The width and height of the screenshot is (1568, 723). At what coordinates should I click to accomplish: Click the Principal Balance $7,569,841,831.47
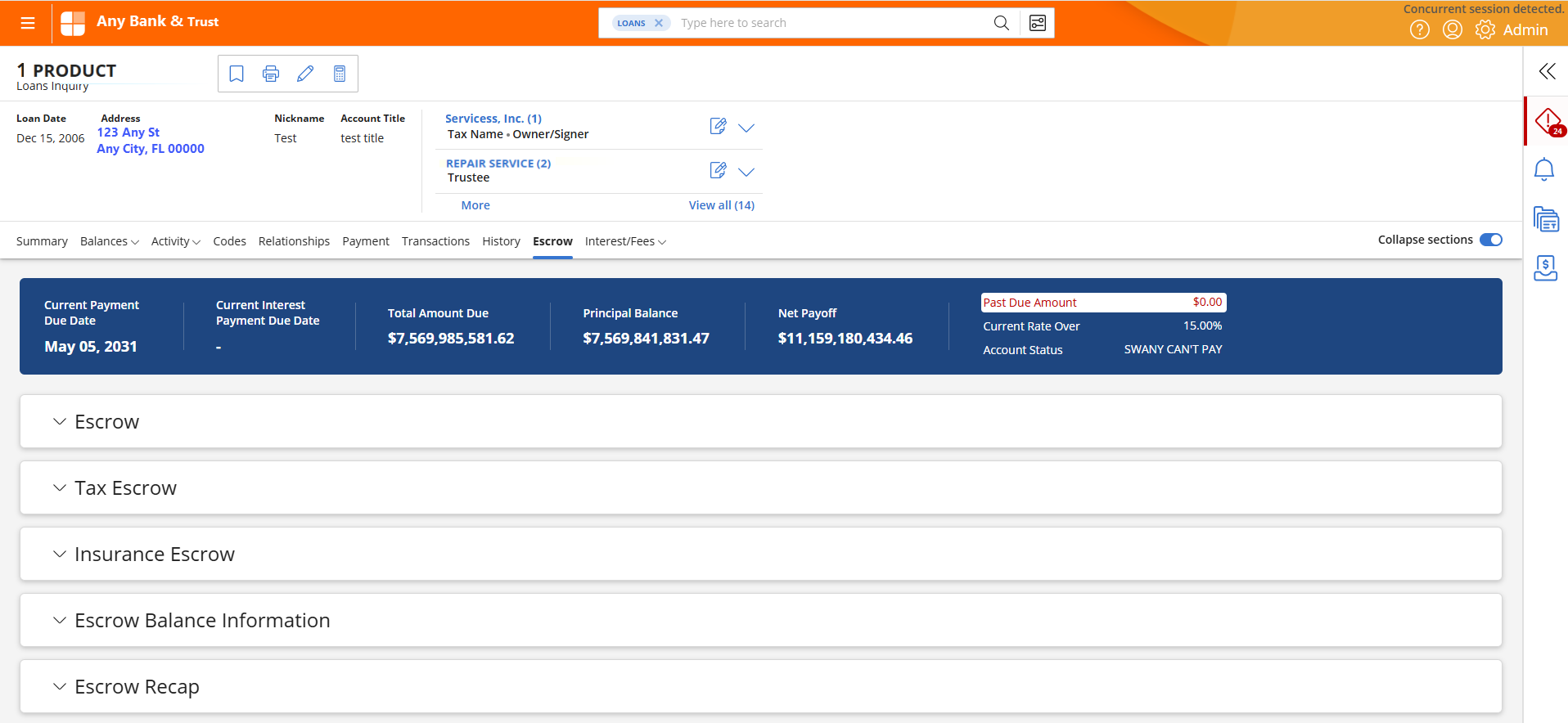[646, 339]
